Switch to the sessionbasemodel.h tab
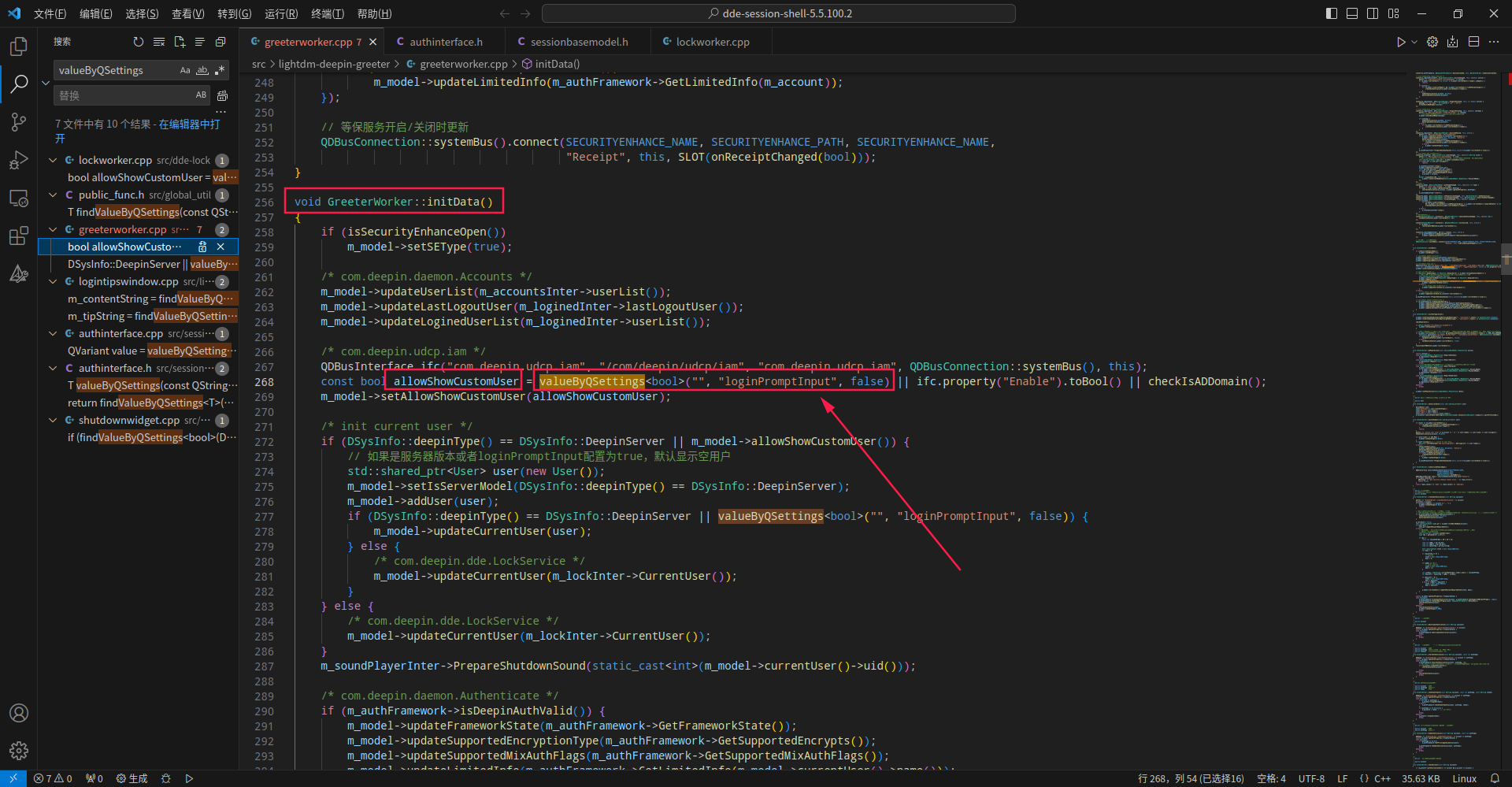The width and height of the screenshot is (1512, 787). point(579,42)
